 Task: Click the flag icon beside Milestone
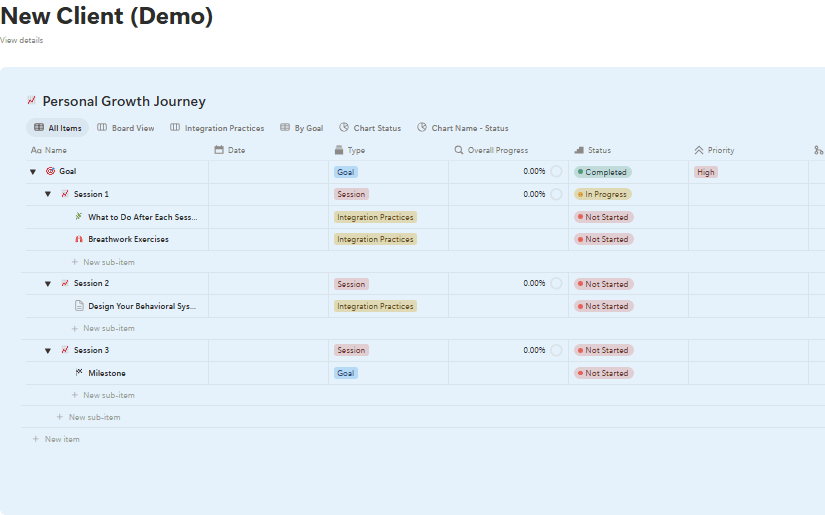(x=79, y=372)
